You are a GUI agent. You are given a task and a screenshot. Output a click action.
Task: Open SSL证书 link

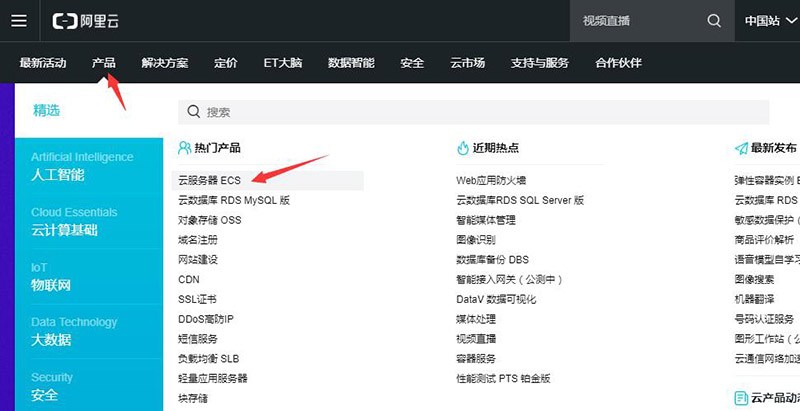[x=197, y=299]
